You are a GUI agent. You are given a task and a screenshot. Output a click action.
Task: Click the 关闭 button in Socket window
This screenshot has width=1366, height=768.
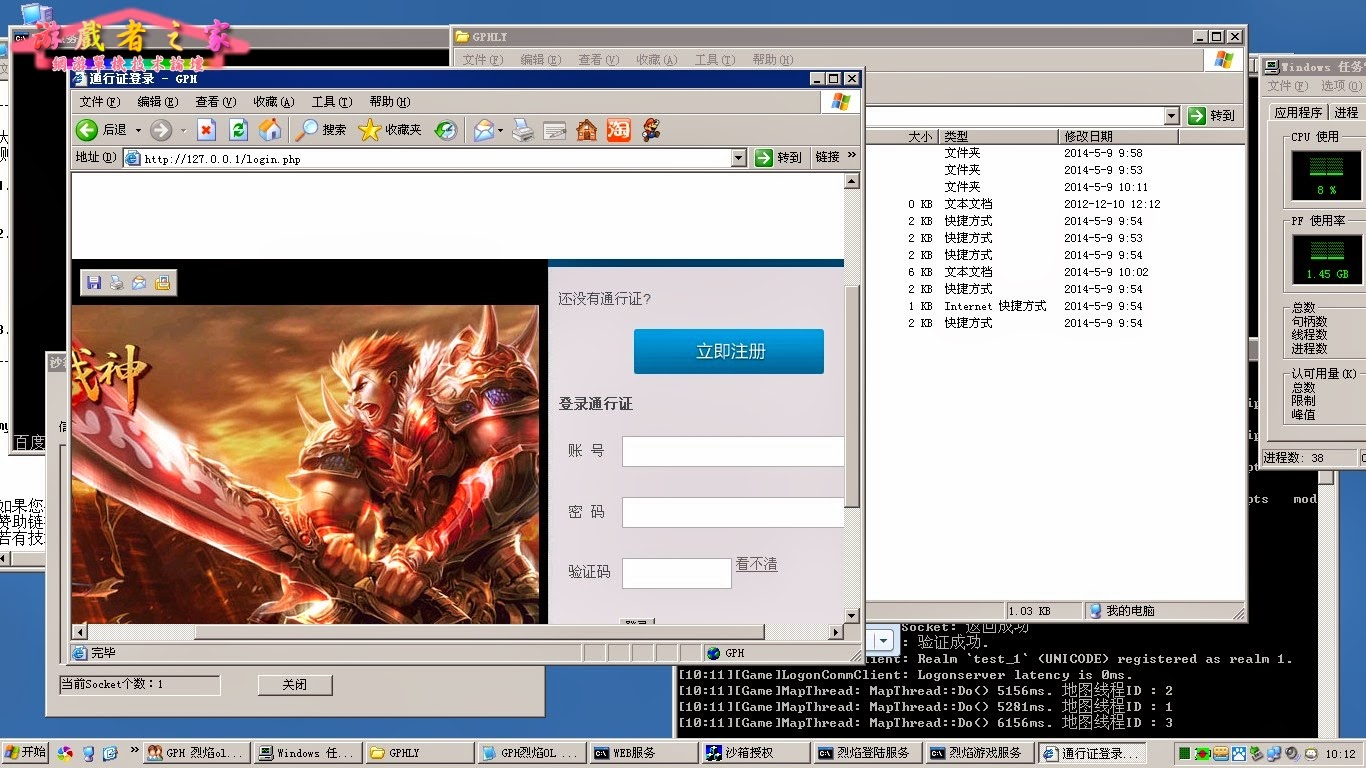295,685
